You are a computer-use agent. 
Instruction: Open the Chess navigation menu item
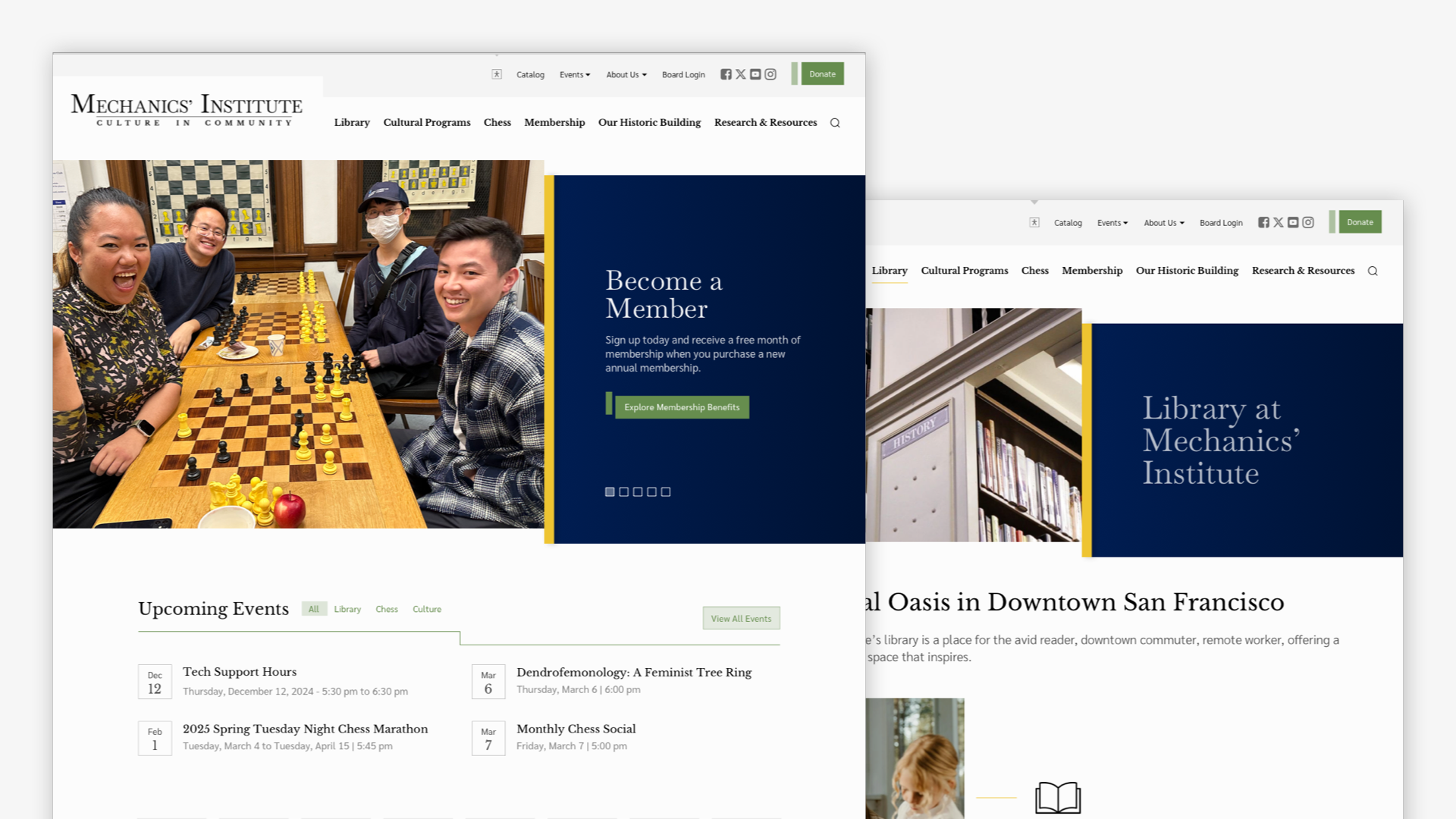click(497, 122)
